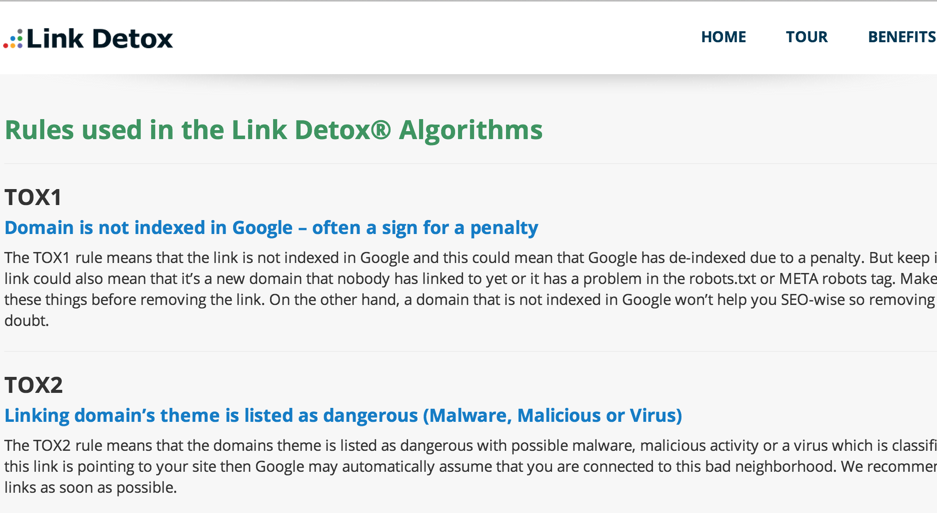Click the TOX2 section heading
Screen dimensions: 937x513
pyautogui.click(x=33, y=385)
